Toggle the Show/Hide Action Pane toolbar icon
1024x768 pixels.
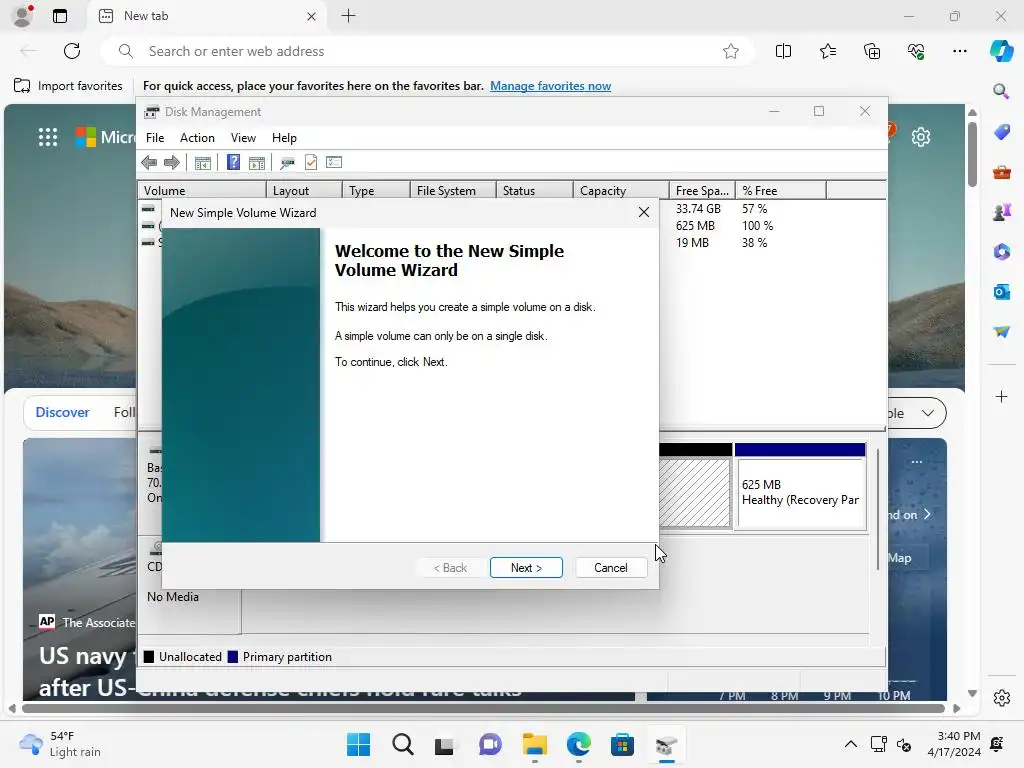257,163
